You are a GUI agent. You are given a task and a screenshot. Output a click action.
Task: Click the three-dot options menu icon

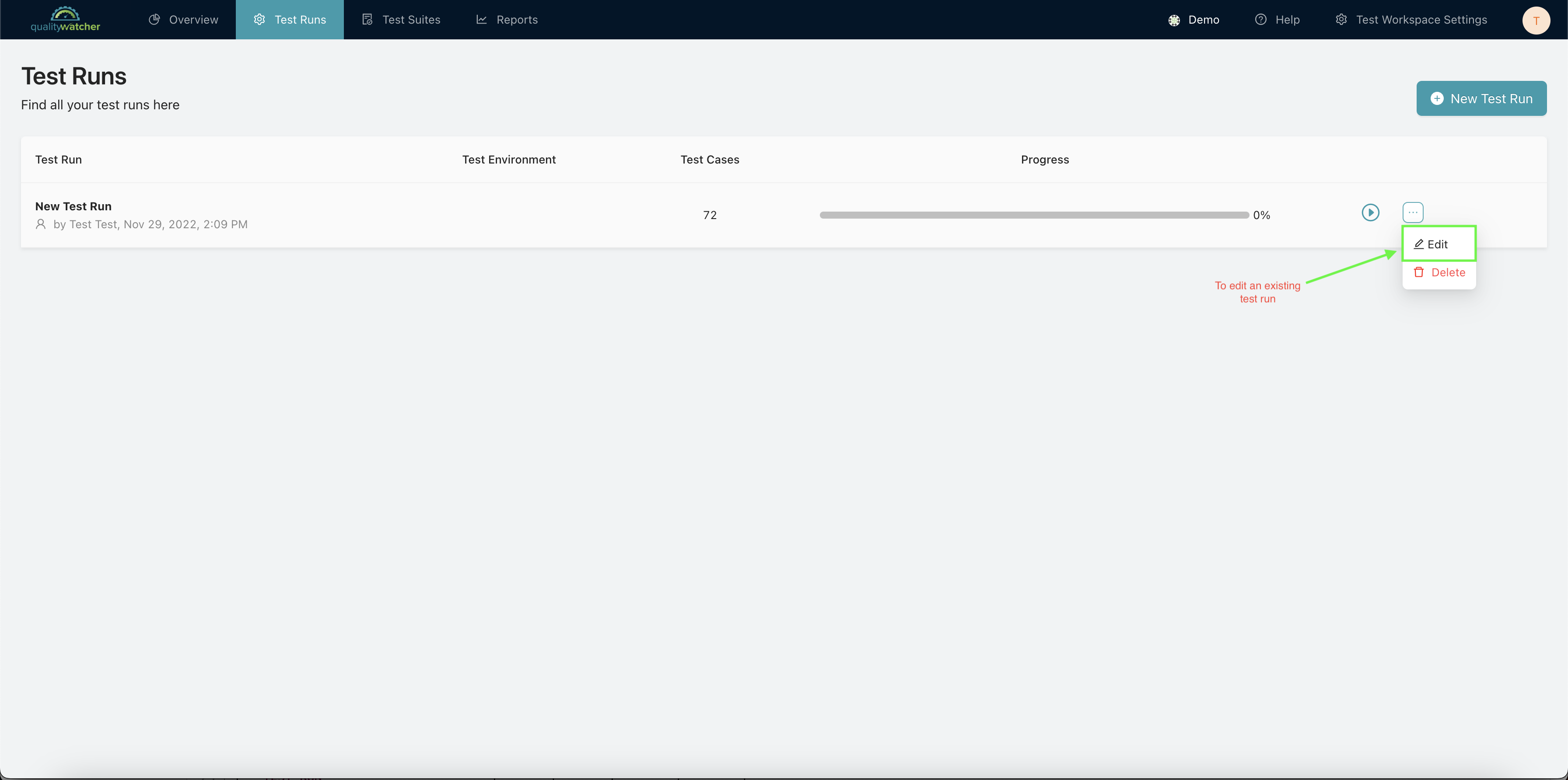[x=1413, y=212]
